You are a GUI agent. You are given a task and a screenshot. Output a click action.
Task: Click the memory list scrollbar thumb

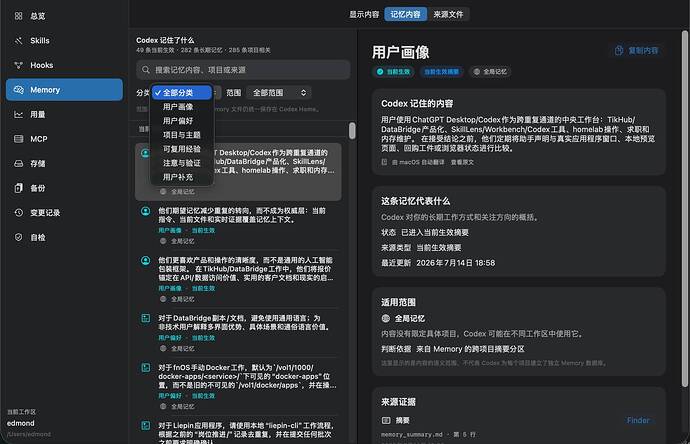pyautogui.click(x=352, y=131)
